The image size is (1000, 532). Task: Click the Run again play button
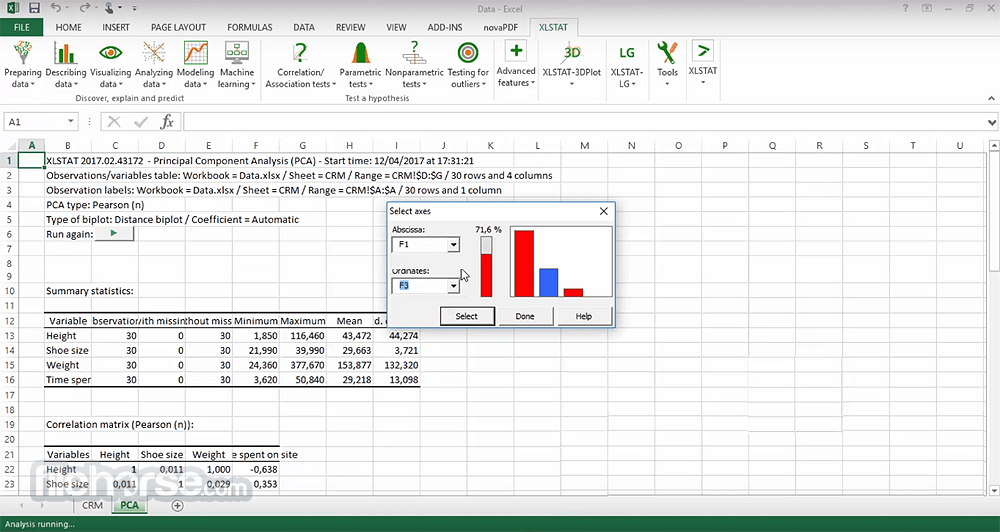point(114,233)
